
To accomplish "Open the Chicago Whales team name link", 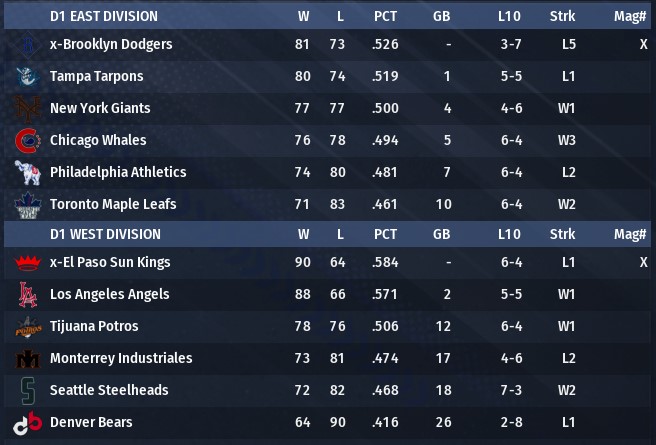I will [98, 141].
